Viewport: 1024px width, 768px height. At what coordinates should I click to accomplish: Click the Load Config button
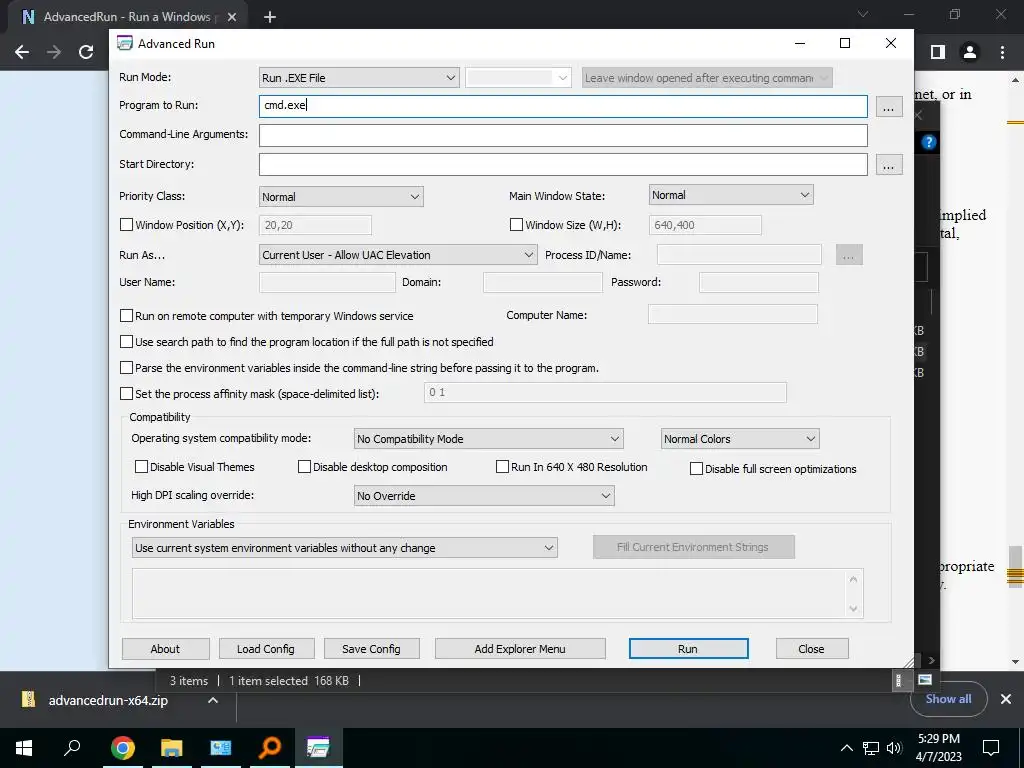pos(266,648)
